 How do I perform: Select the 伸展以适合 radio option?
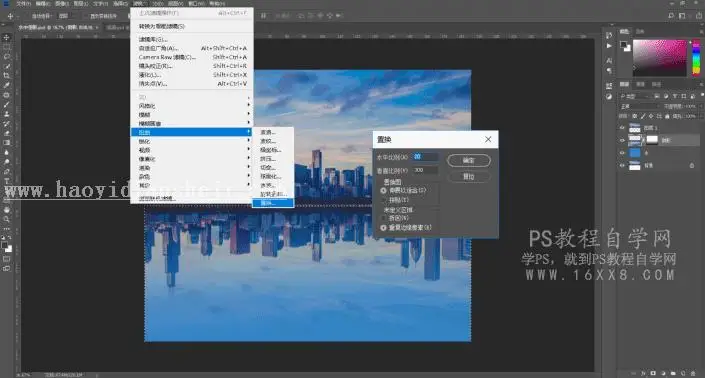[x=384, y=191]
